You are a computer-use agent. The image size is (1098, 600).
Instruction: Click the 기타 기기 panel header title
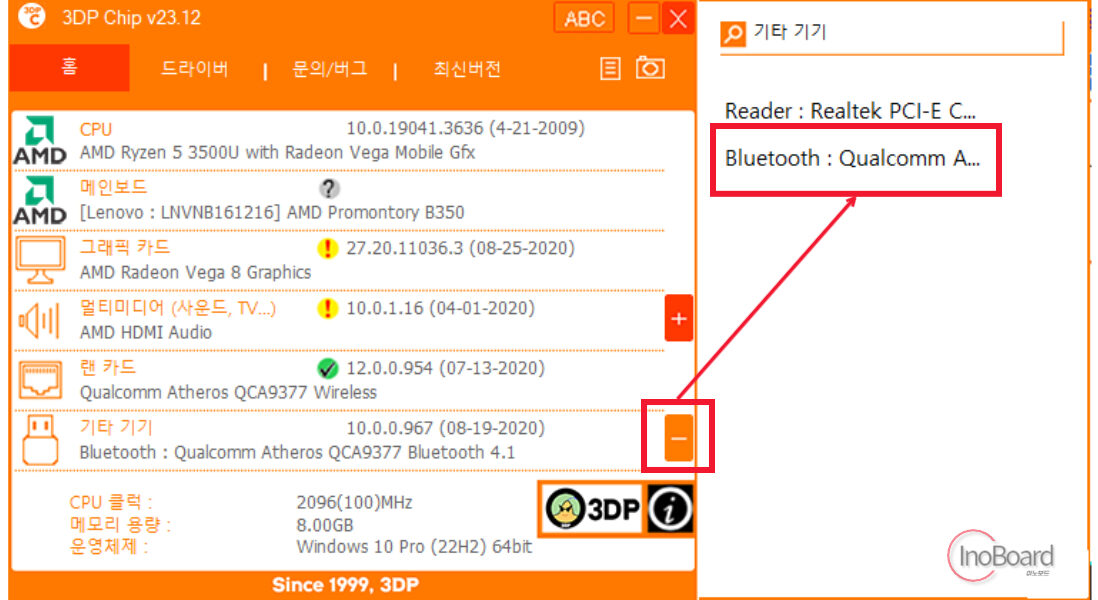tap(790, 32)
